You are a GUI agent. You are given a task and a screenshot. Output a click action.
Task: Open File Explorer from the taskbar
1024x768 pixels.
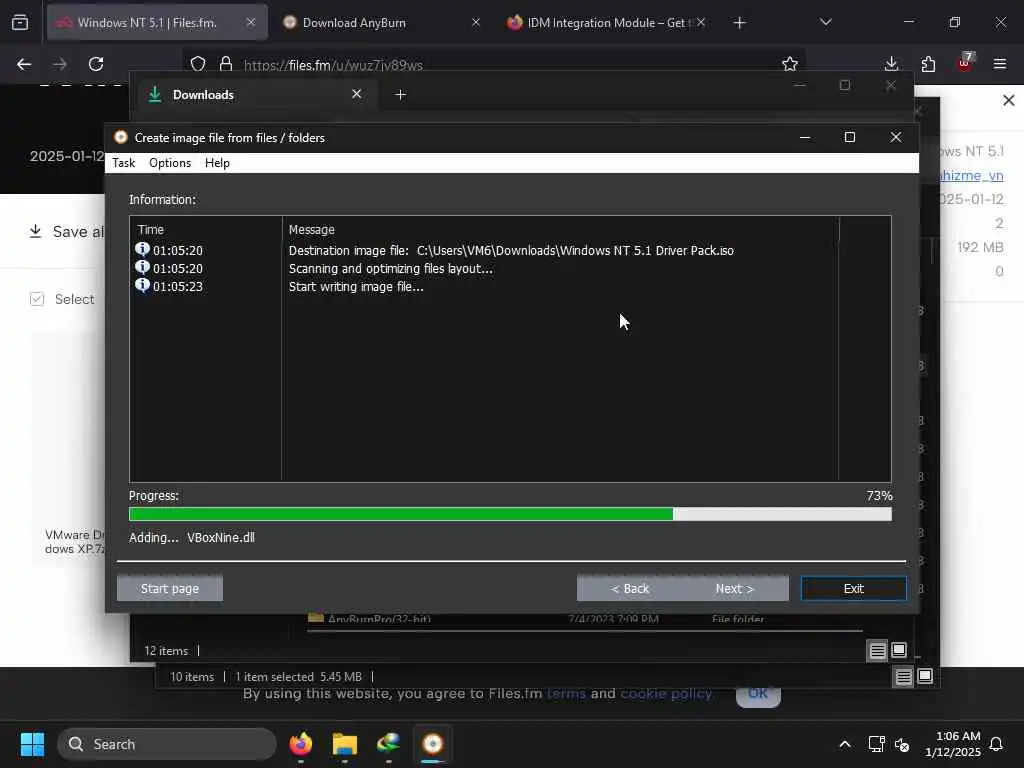click(x=345, y=744)
